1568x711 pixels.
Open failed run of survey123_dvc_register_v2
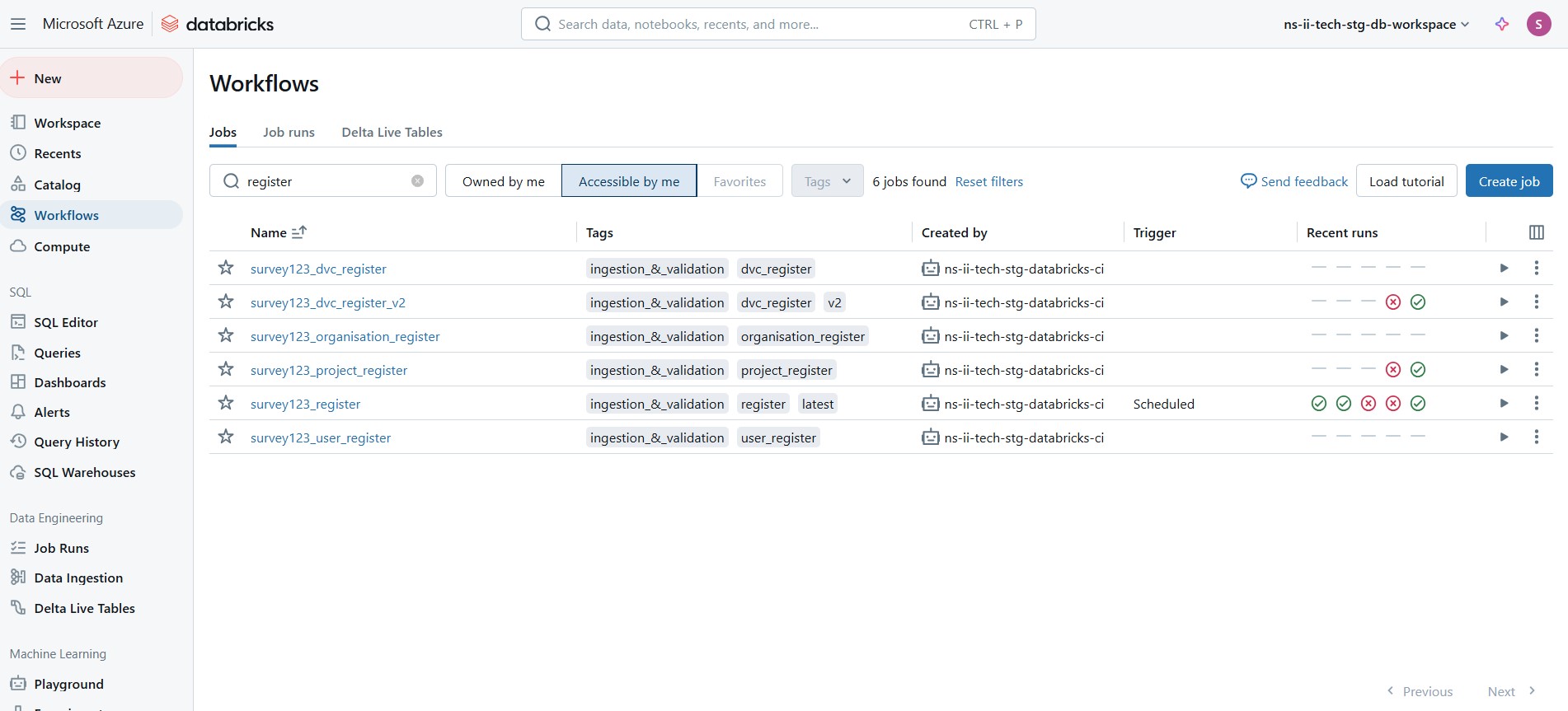(1393, 302)
